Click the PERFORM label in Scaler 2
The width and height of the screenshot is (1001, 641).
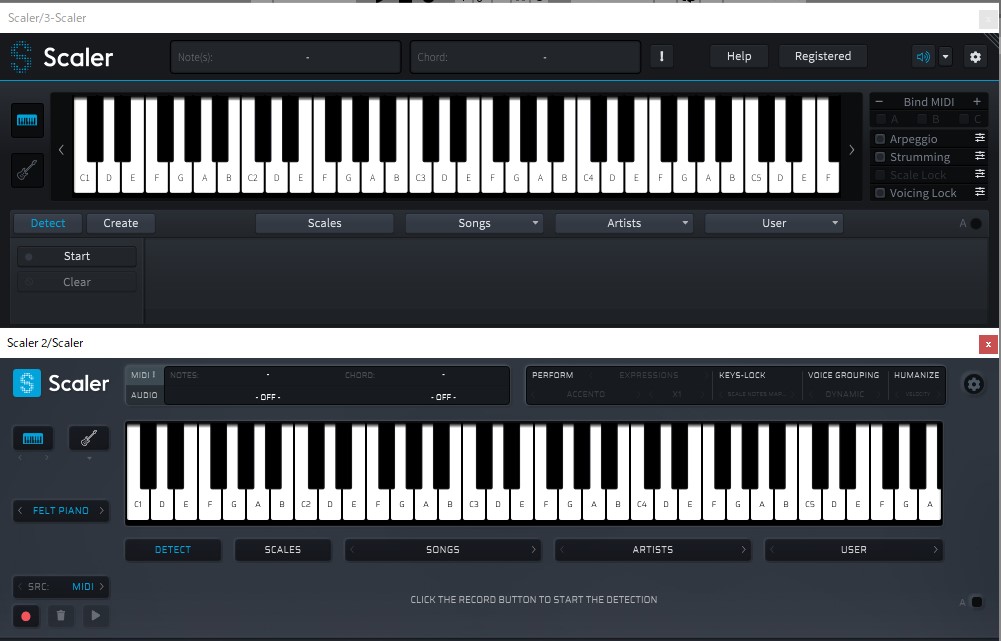[x=552, y=375]
